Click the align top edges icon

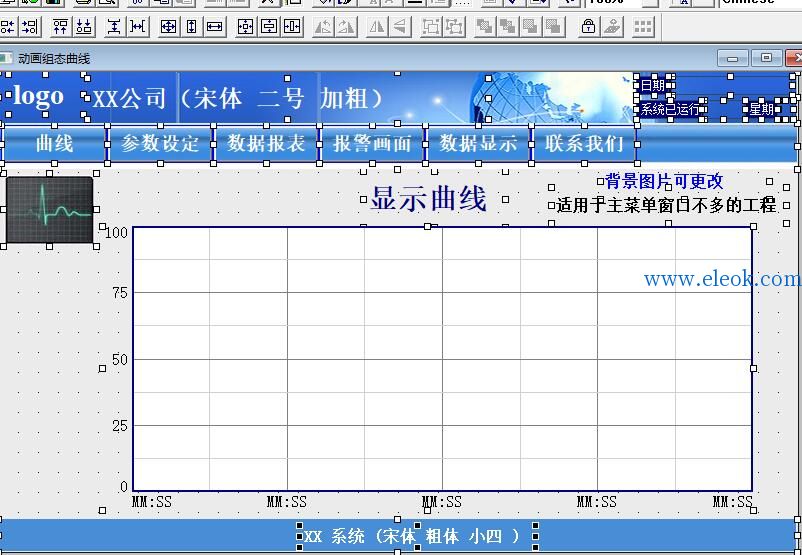60,27
